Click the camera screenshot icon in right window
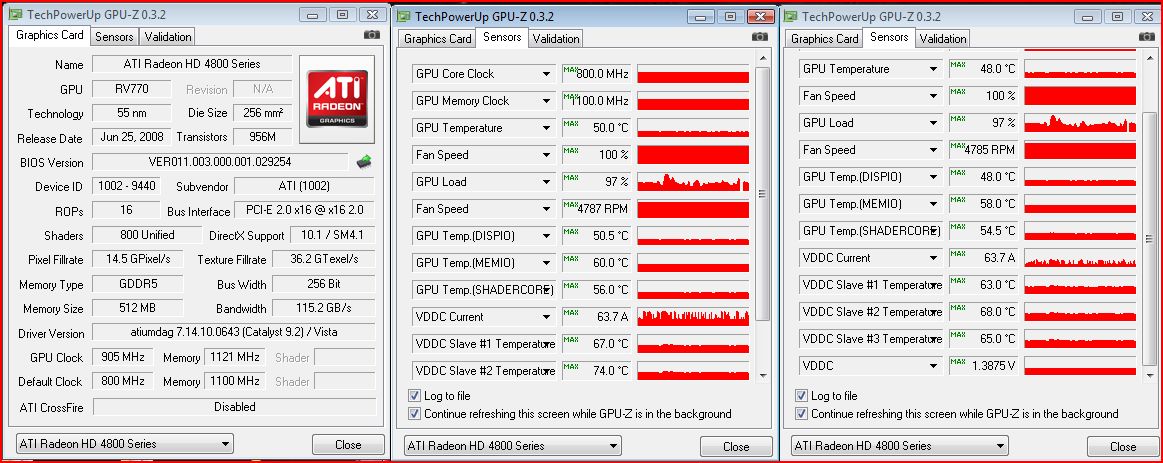1163x463 pixels. [x=1147, y=36]
